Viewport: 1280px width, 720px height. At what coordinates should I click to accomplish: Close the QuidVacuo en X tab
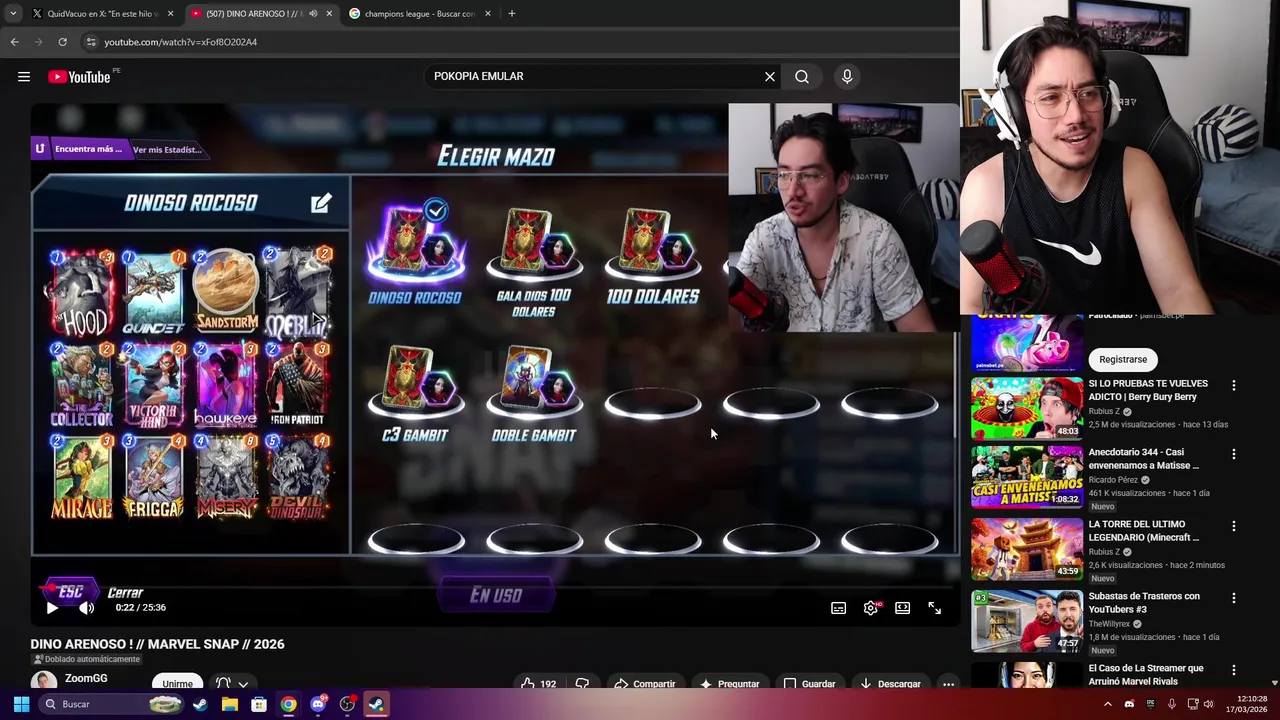170,14
